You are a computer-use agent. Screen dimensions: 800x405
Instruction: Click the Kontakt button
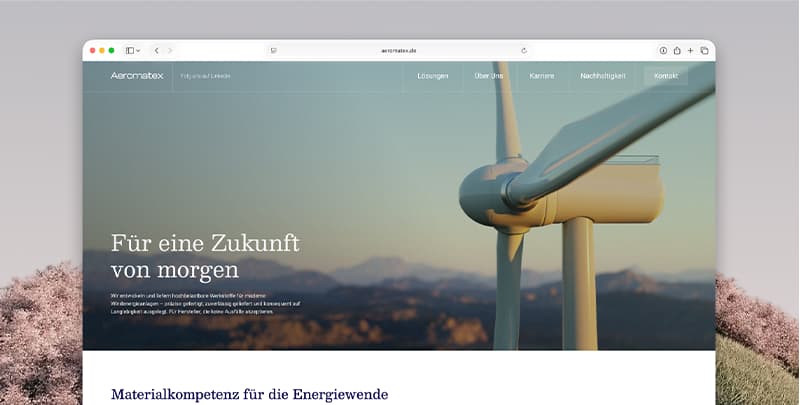point(666,76)
